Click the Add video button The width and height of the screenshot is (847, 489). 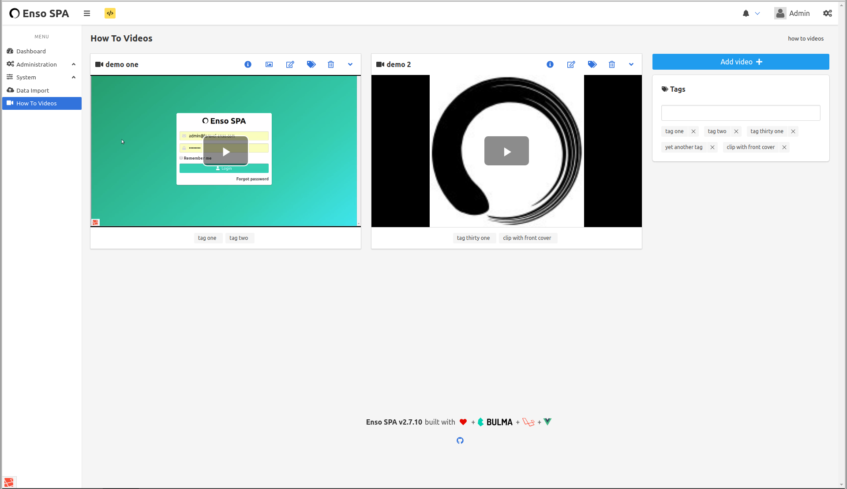741,62
